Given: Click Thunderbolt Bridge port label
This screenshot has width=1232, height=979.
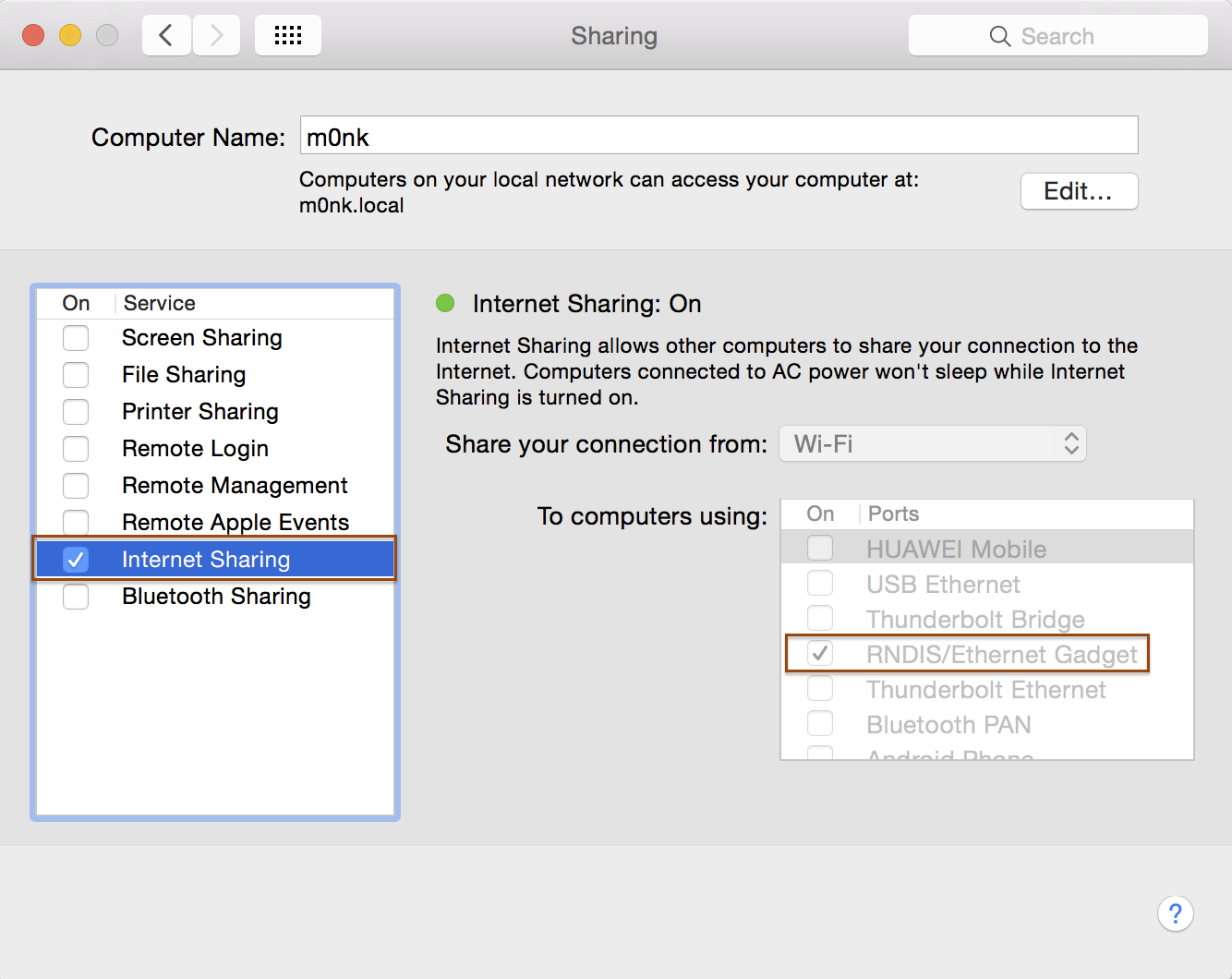Looking at the screenshot, I should pyautogui.click(x=975, y=620).
